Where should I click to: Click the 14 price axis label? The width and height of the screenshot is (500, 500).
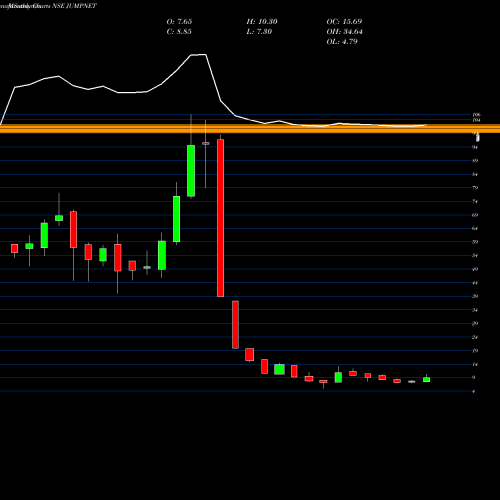[x=475, y=364]
